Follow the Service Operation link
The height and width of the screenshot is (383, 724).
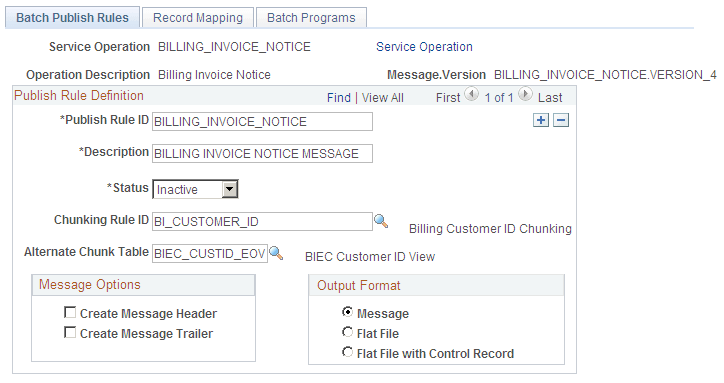click(424, 47)
